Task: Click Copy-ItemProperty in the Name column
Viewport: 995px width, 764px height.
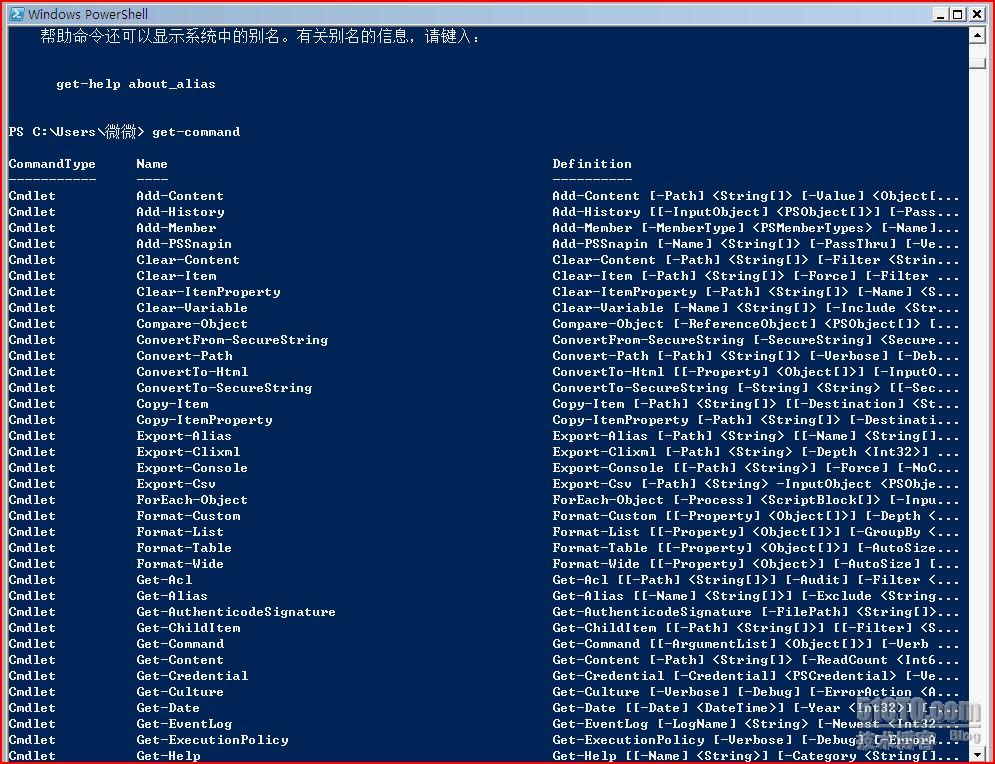Action: pos(204,419)
